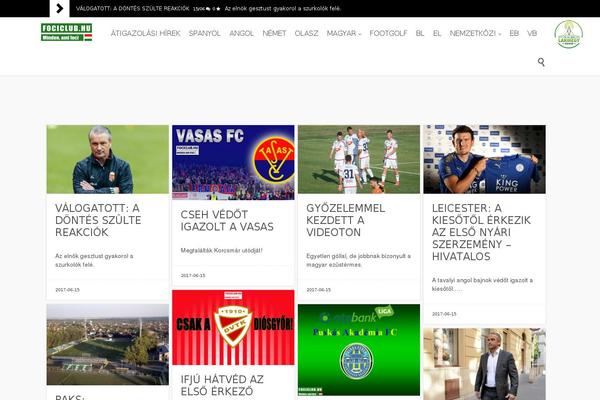Open headline Ifjú hátvéd az első érkező

coord(222,385)
